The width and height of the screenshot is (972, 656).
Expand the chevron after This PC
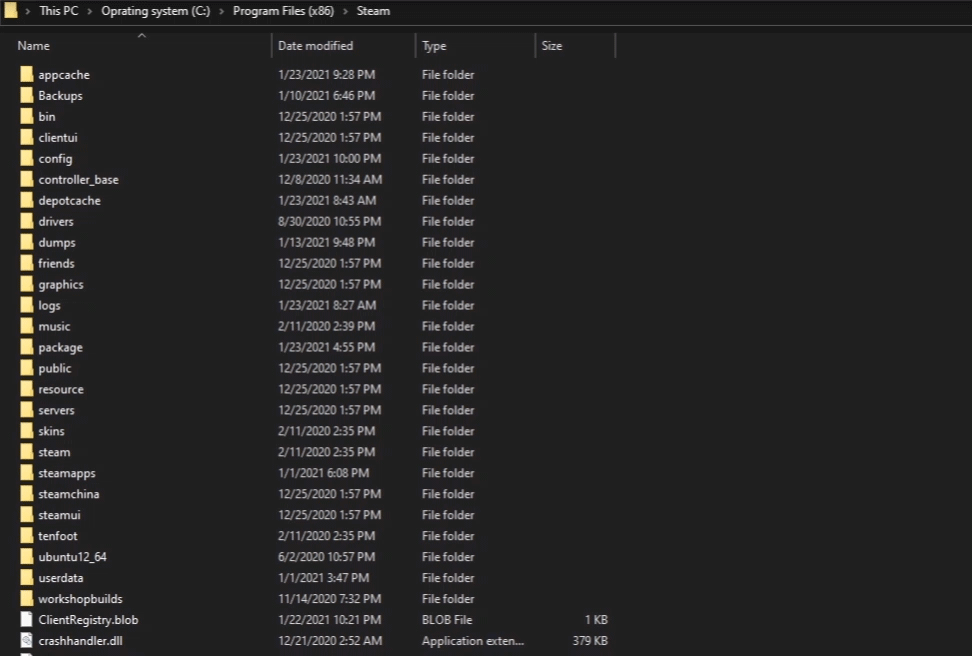pyautogui.click(x=90, y=11)
